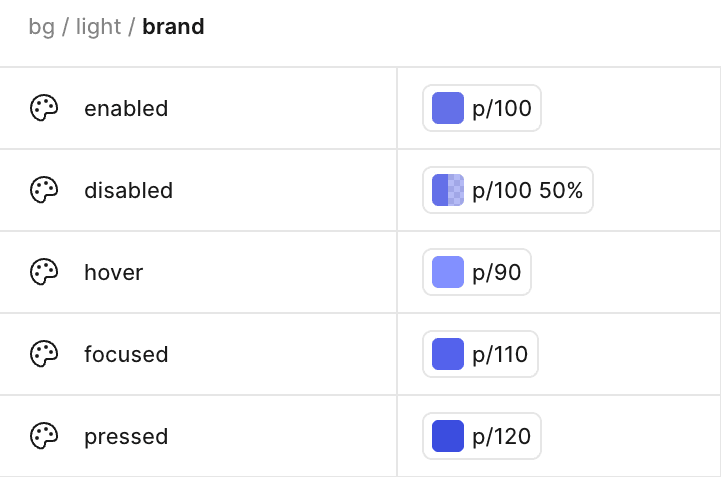This screenshot has width=721, height=477.
Task: Click the palette icon beside focused
Action: [44, 354]
